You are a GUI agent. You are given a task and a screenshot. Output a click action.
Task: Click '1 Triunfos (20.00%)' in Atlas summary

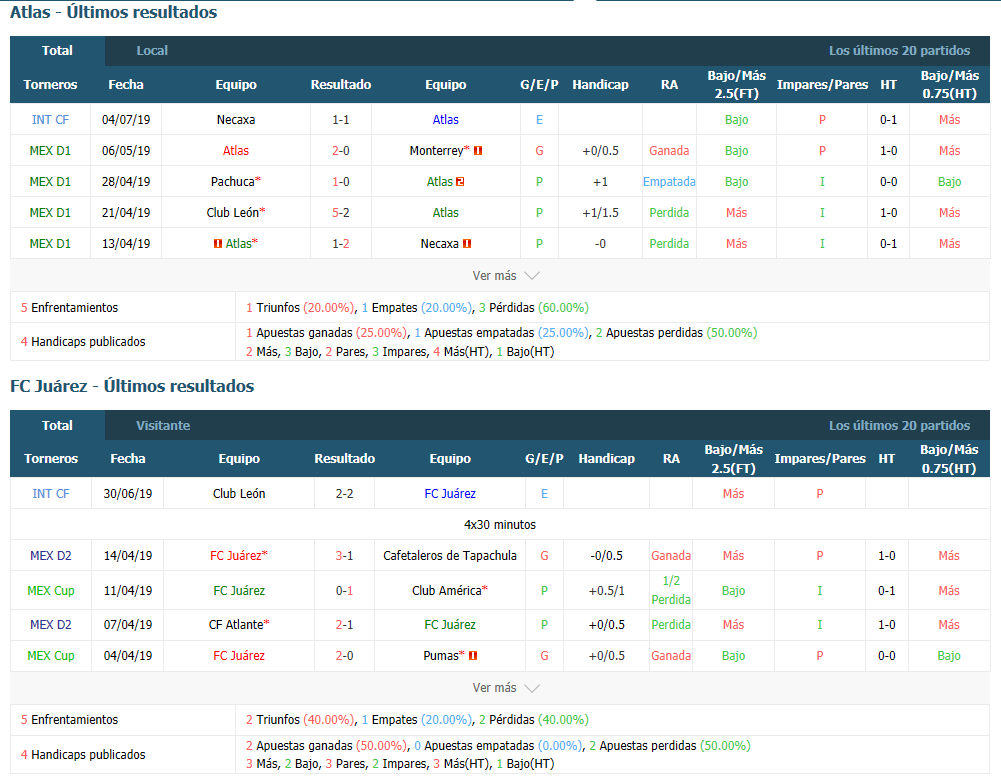300,308
